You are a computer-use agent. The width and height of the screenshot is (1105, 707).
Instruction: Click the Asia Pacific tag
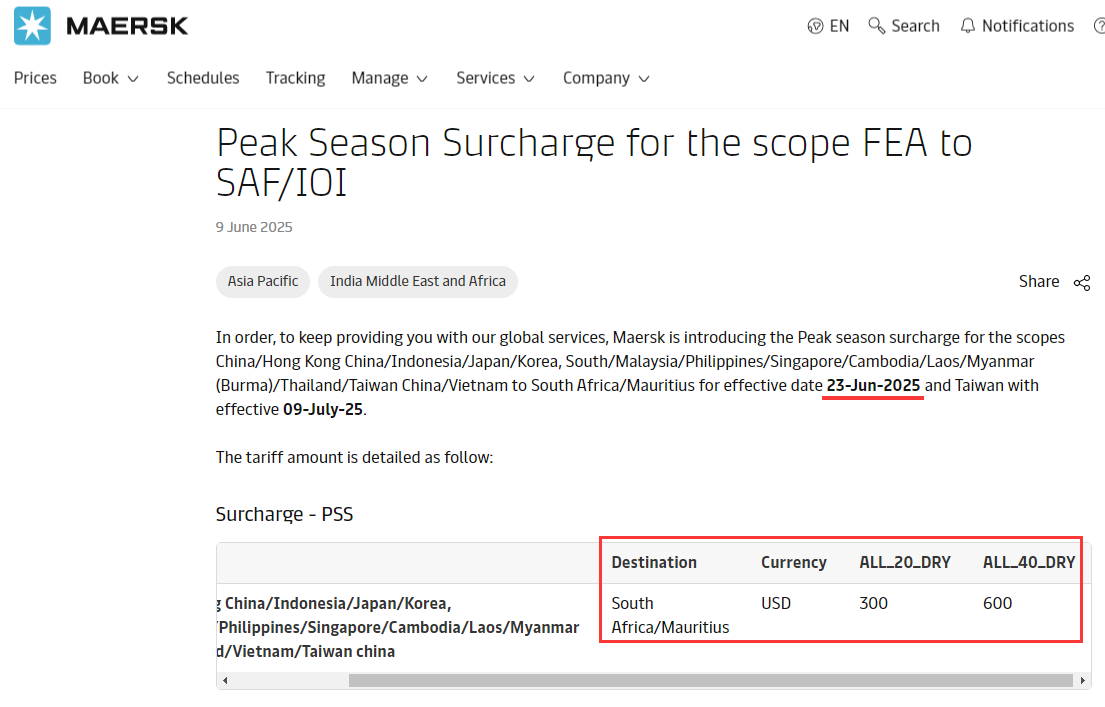263,281
